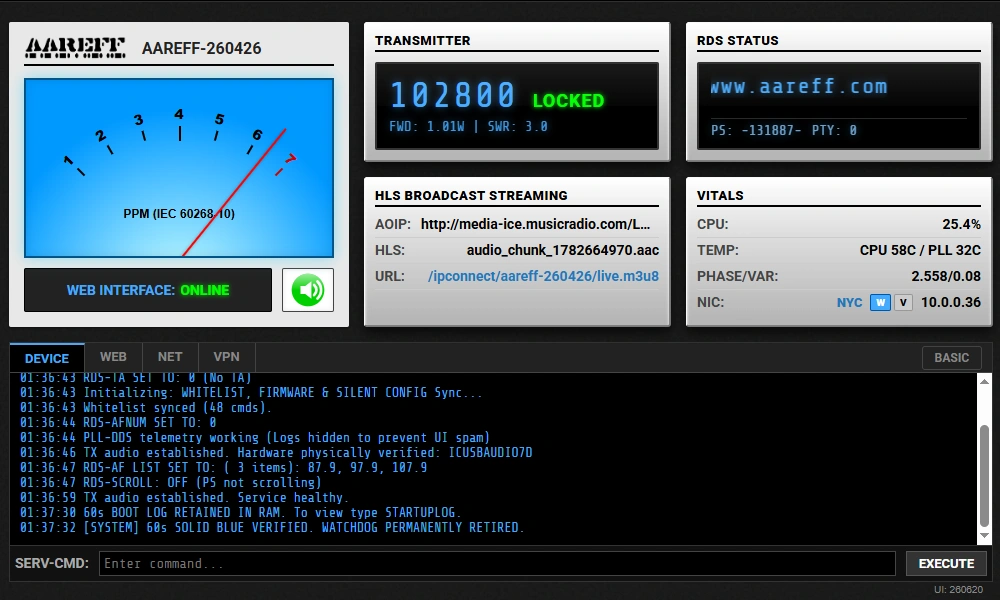Select the NET log tab
1000x600 pixels.
[170, 357]
